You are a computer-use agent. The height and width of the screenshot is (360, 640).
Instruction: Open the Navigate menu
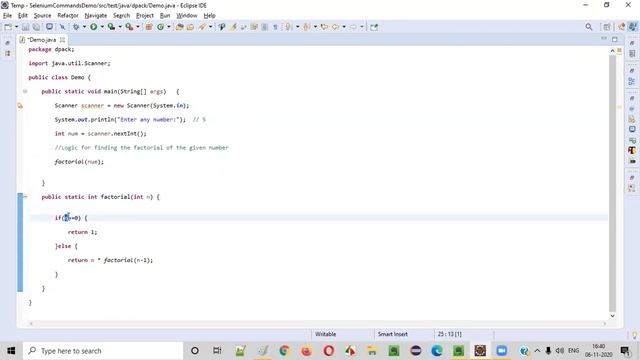96,16
